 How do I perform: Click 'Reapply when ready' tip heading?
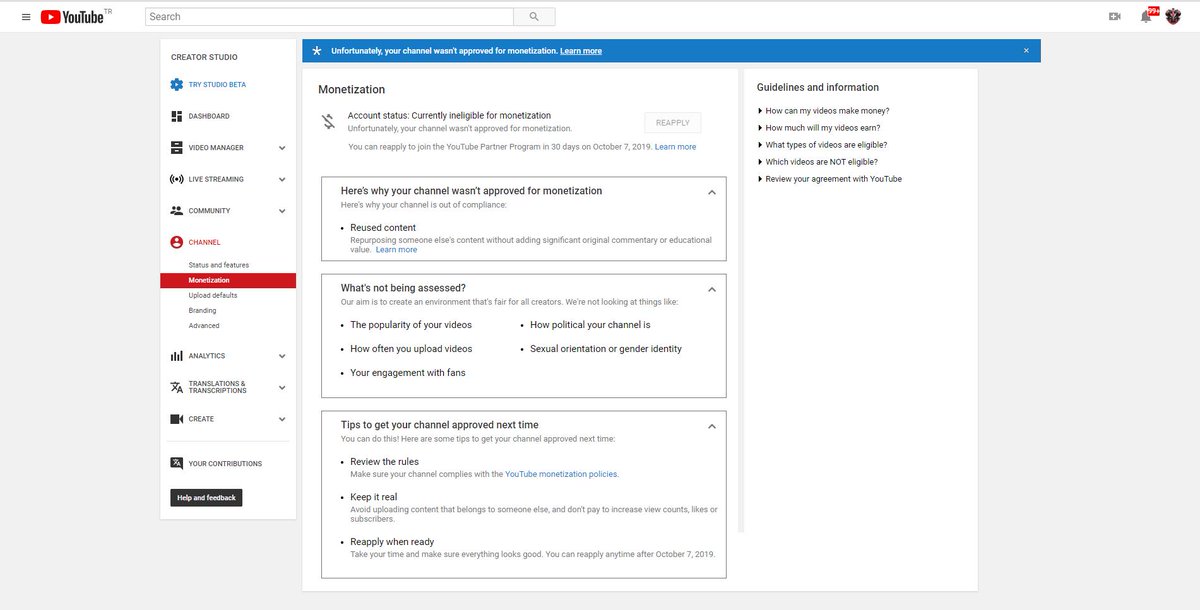tap(392, 542)
